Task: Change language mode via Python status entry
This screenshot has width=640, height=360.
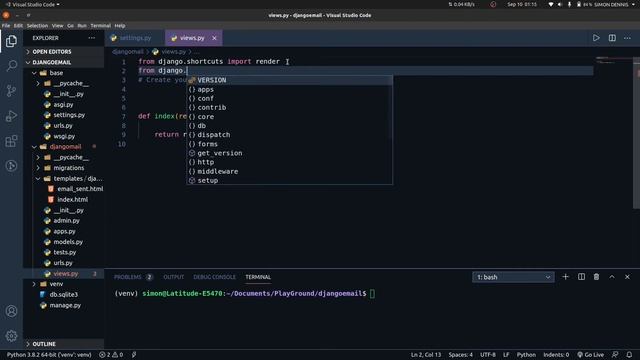Action: click(526, 355)
